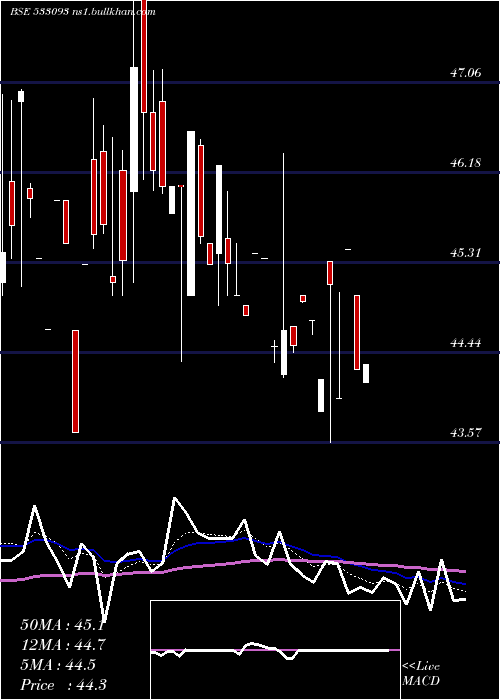Click the 46.18 price level label

click(x=466, y=162)
